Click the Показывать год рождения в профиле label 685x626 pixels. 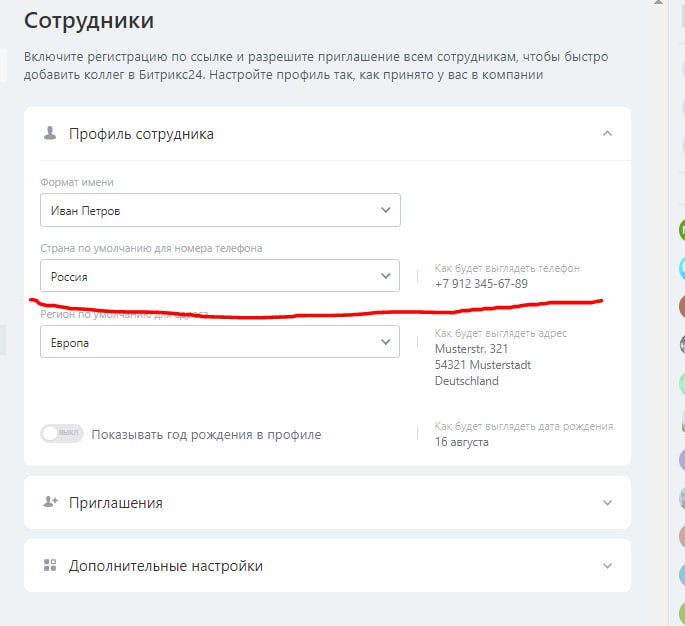coord(206,435)
